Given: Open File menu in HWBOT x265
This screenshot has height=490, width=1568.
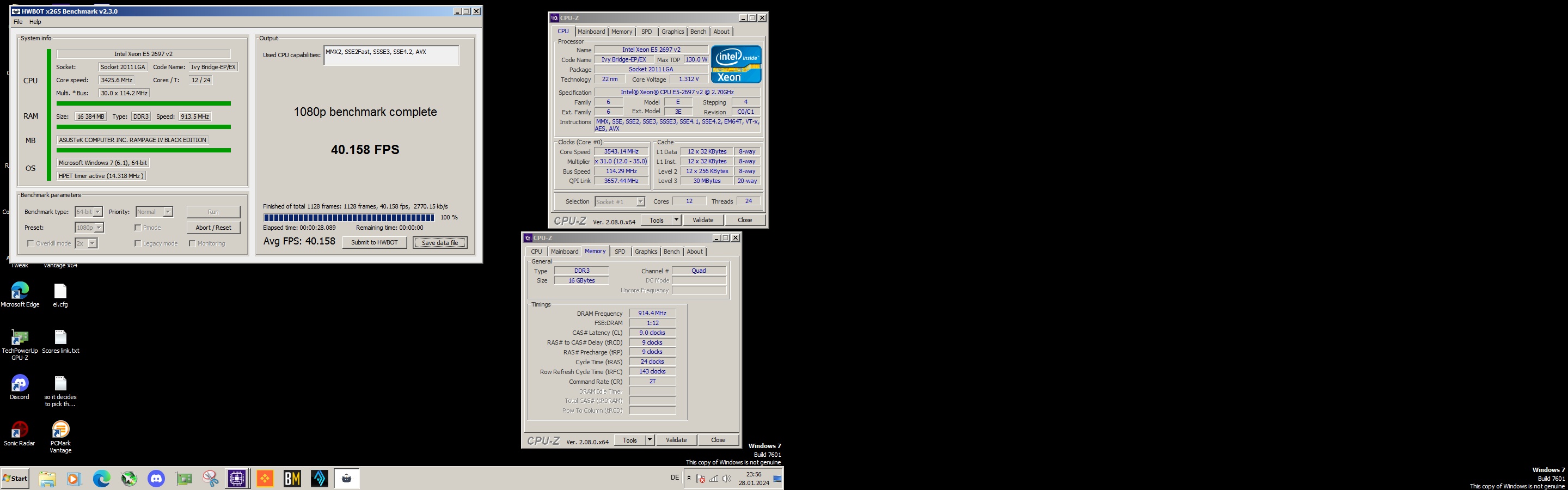Looking at the screenshot, I should (19, 22).
